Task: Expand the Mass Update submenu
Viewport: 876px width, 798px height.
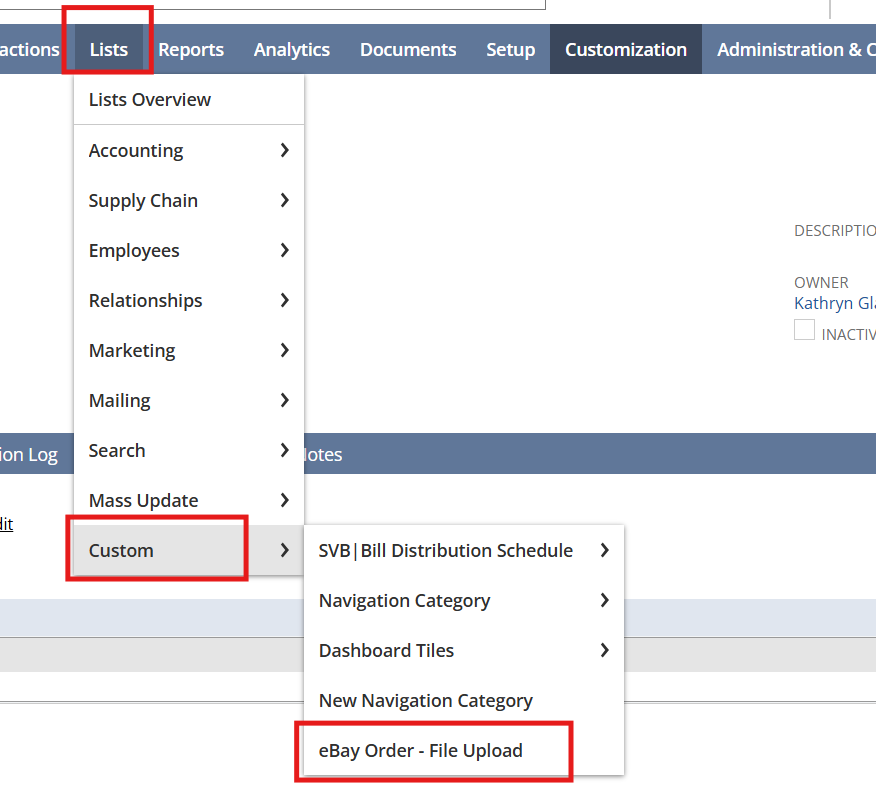Action: [188, 500]
